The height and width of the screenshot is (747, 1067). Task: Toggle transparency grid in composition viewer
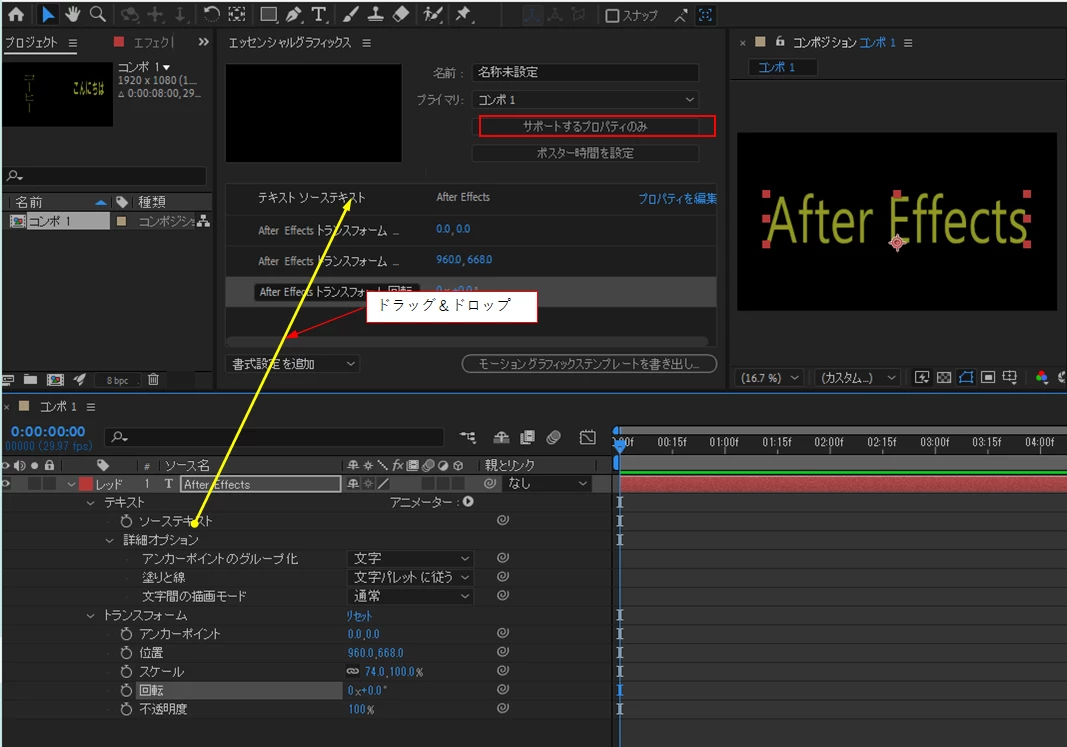[944, 378]
